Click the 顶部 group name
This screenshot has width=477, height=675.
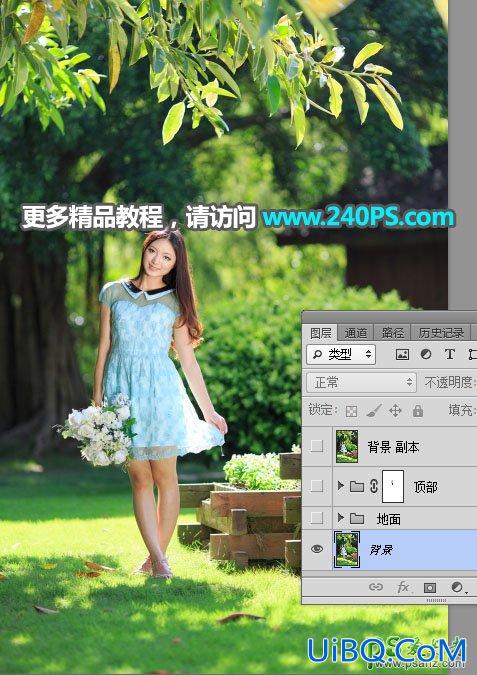425,487
